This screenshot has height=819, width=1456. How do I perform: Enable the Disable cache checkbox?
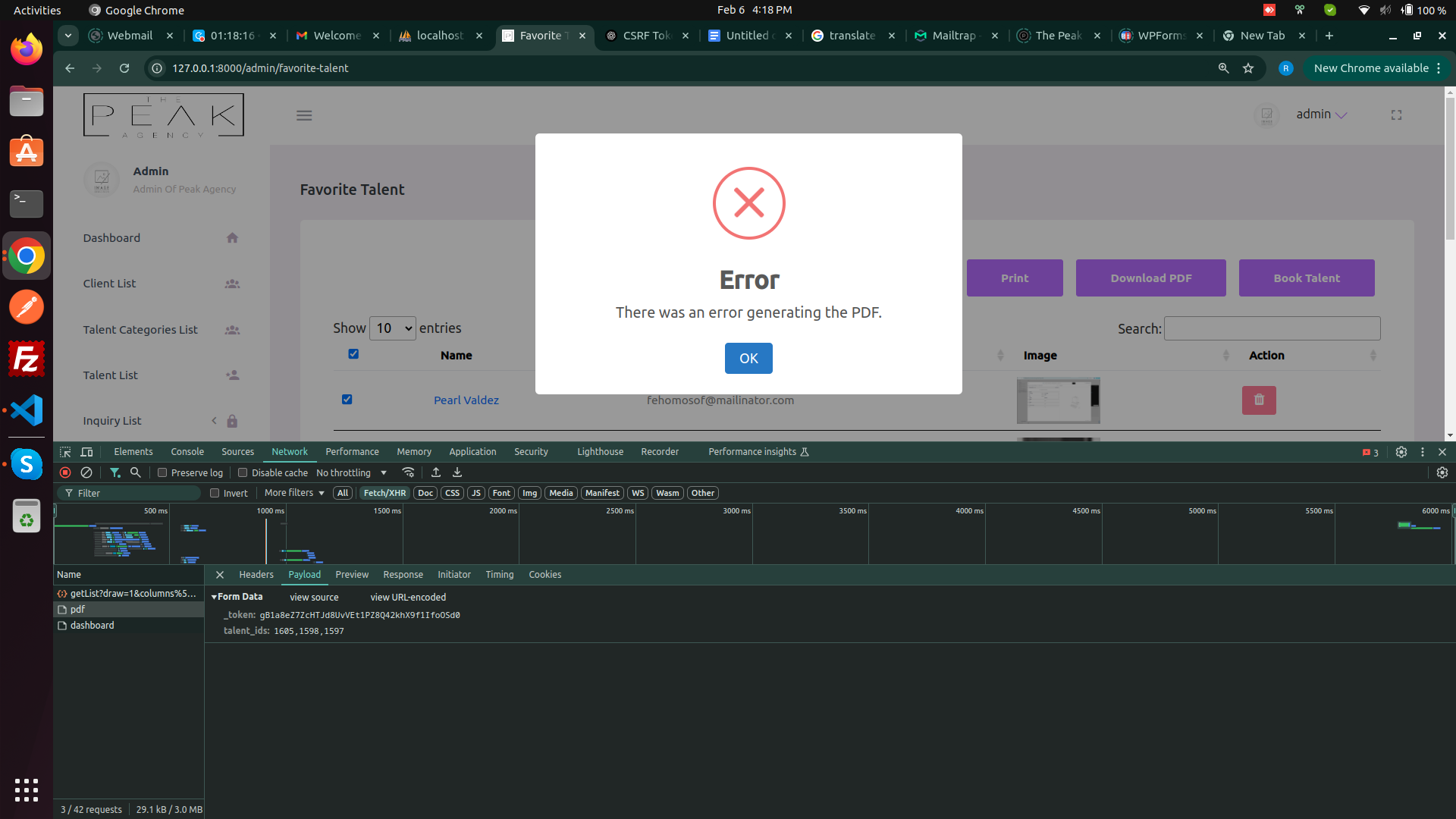[x=243, y=472]
